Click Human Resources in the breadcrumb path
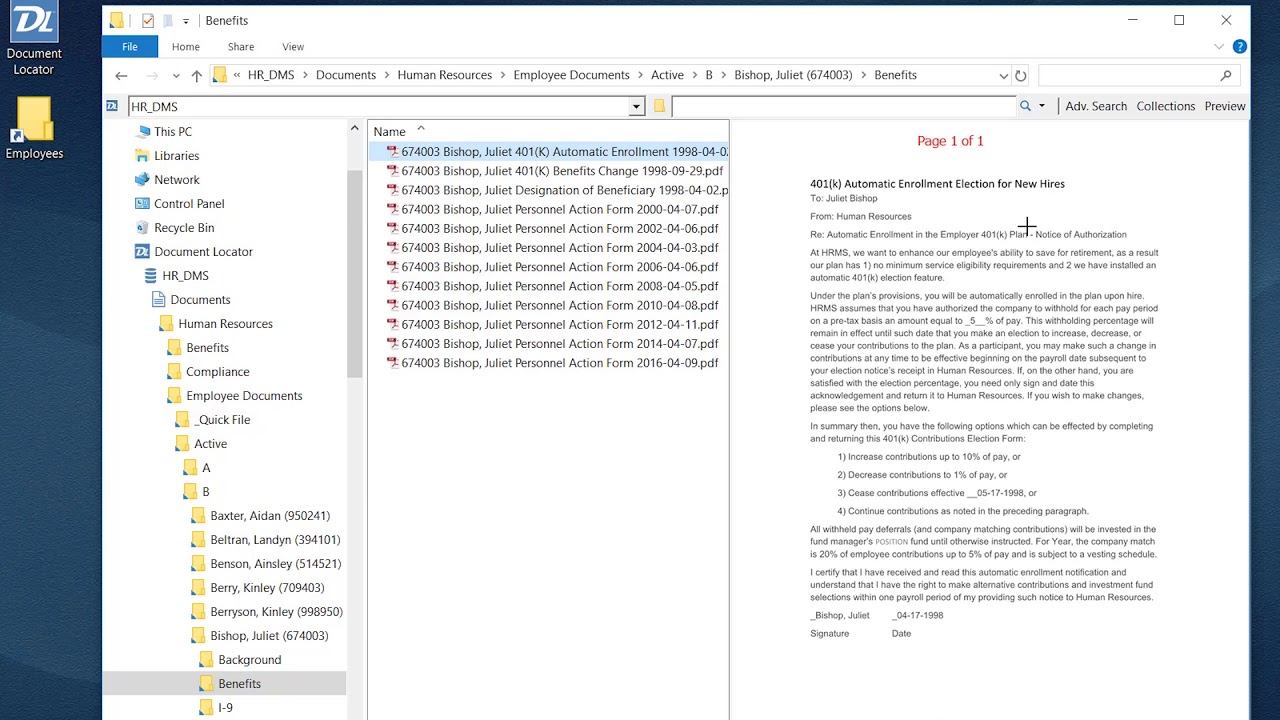This screenshot has height=720, width=1280. click(x=445, y=75)
